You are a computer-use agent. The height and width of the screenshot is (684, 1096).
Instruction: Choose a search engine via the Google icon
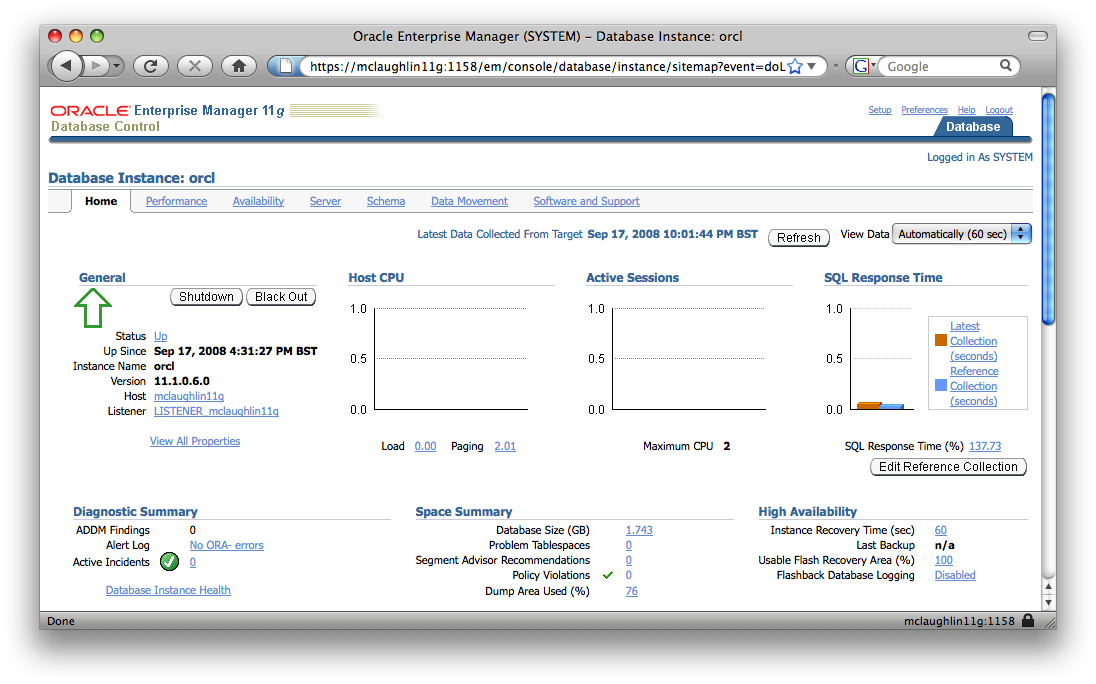[863, 66]
